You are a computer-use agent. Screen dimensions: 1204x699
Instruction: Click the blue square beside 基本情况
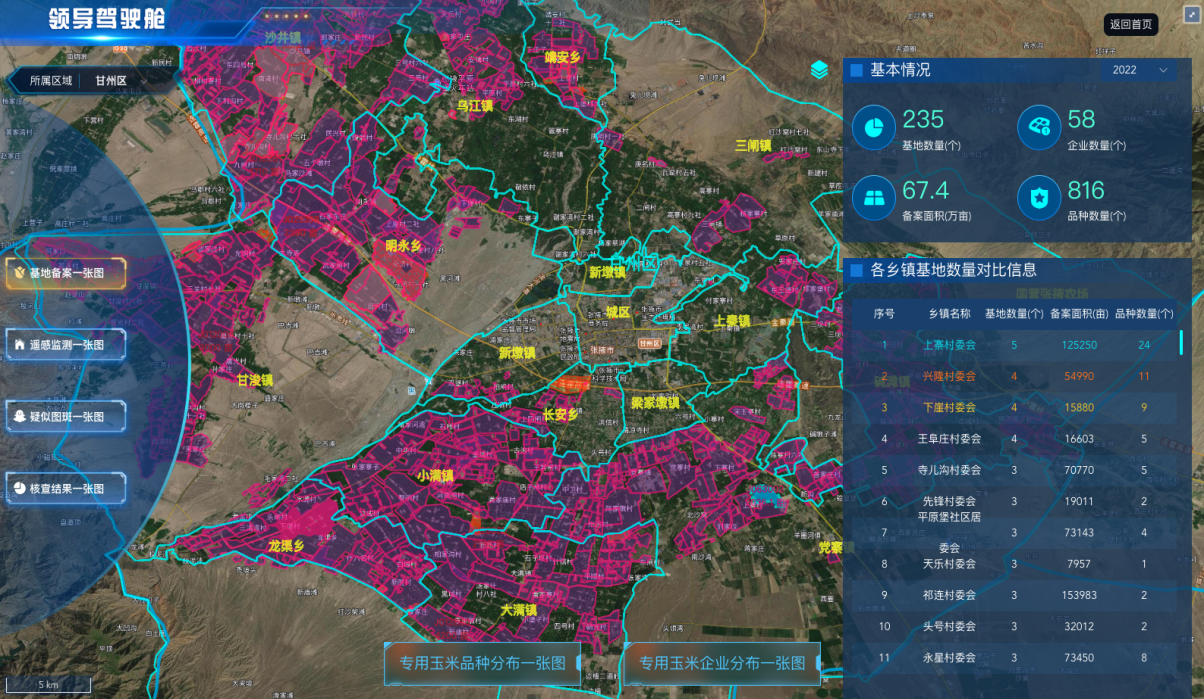tap(856, 70)
